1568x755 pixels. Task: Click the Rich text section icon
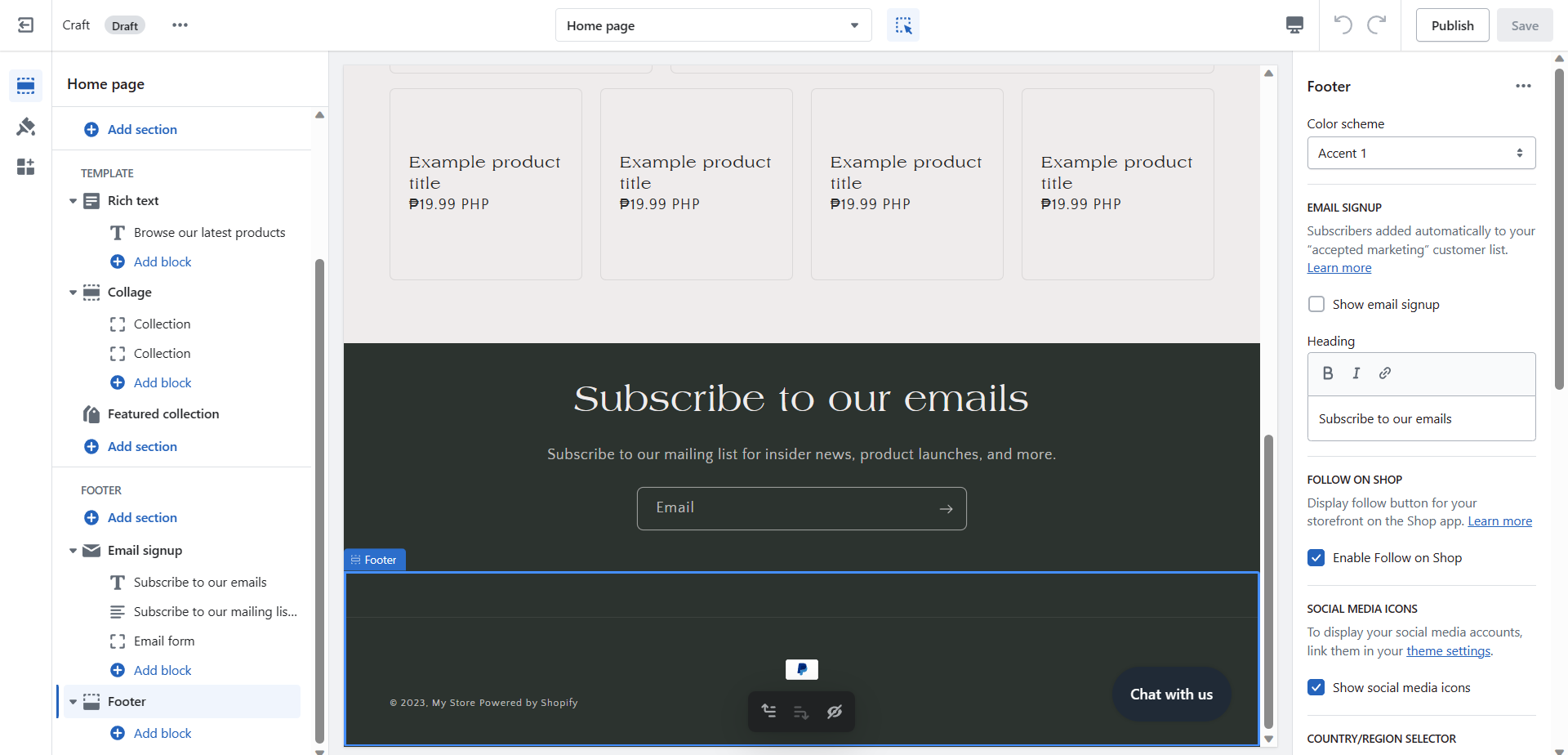click(x=92, y=201)
